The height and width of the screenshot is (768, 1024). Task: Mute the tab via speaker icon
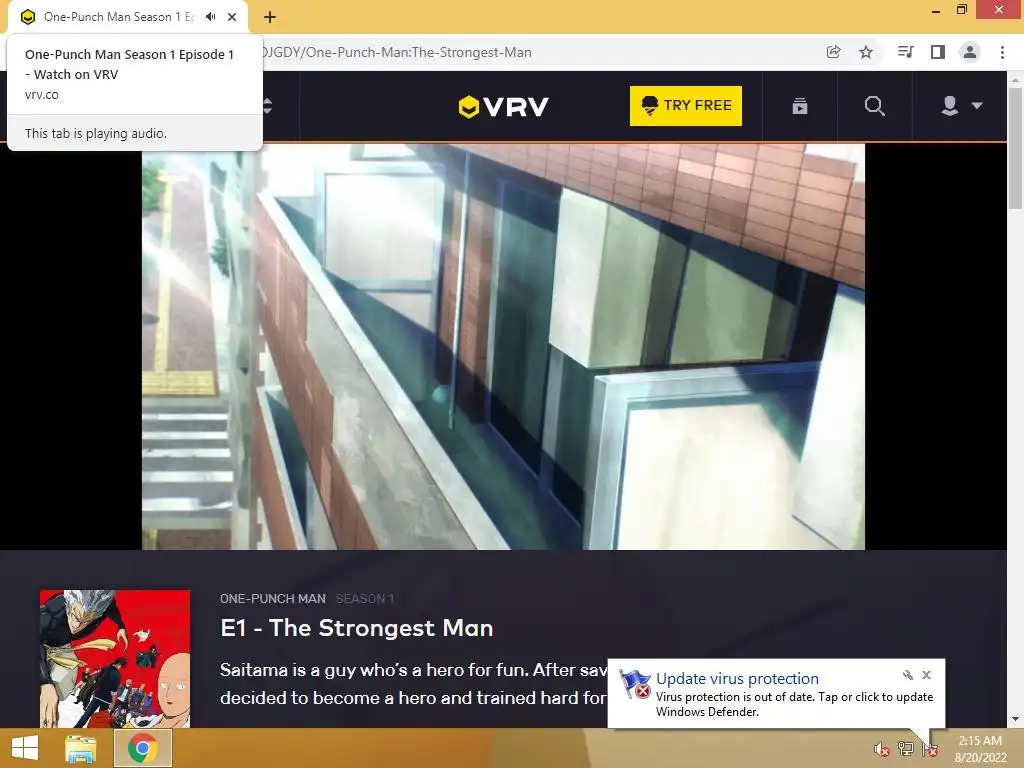pos(210,17)
